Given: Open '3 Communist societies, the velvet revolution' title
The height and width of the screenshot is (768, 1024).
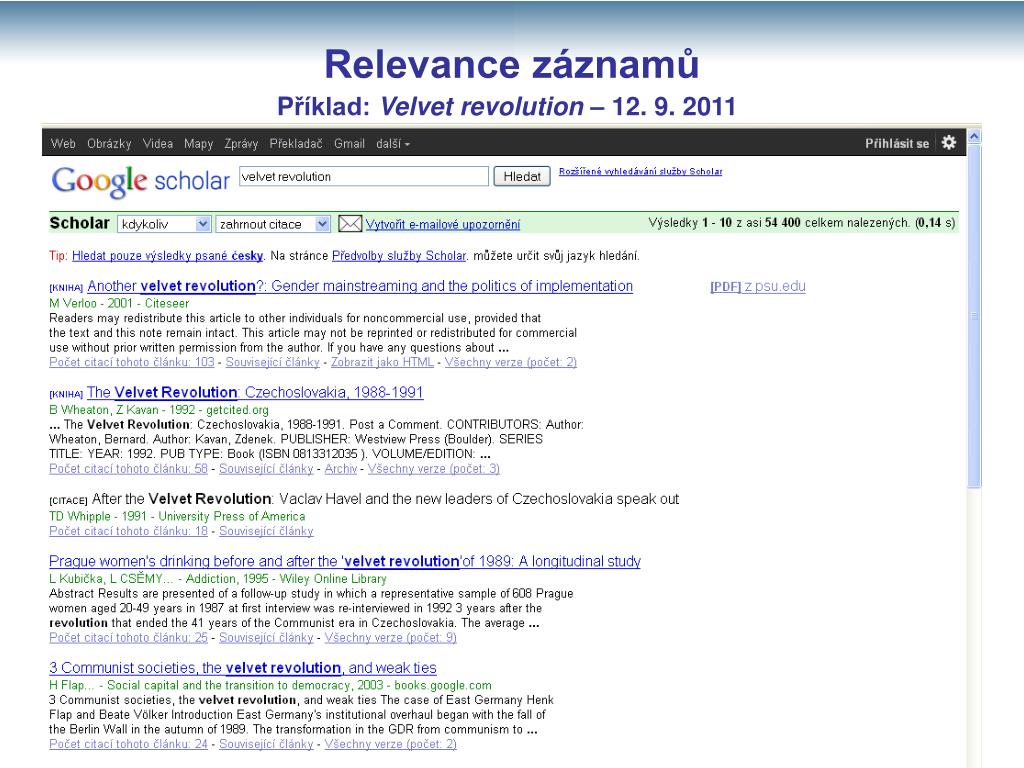Looking at the screenshot, I should coord(243,668).
